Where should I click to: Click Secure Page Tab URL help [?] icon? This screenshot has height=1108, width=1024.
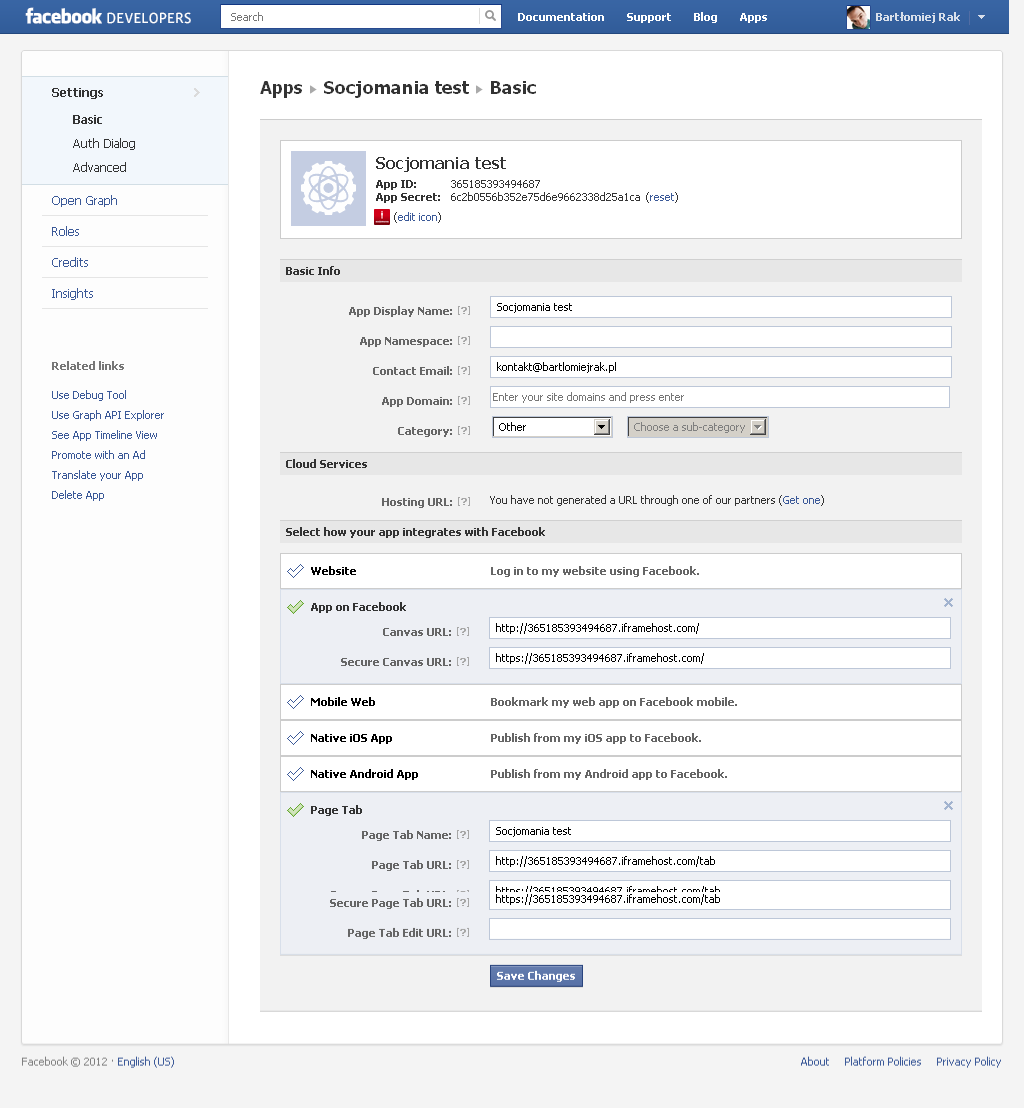(463, 902)
